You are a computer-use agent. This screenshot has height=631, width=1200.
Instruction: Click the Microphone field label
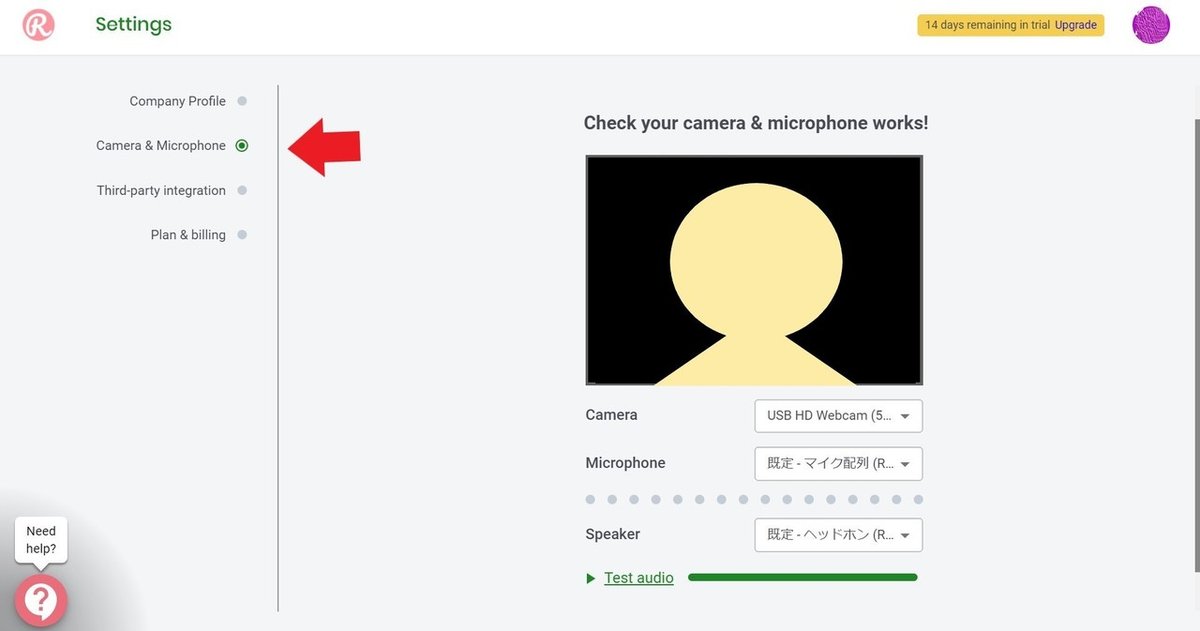click(625, 463)
